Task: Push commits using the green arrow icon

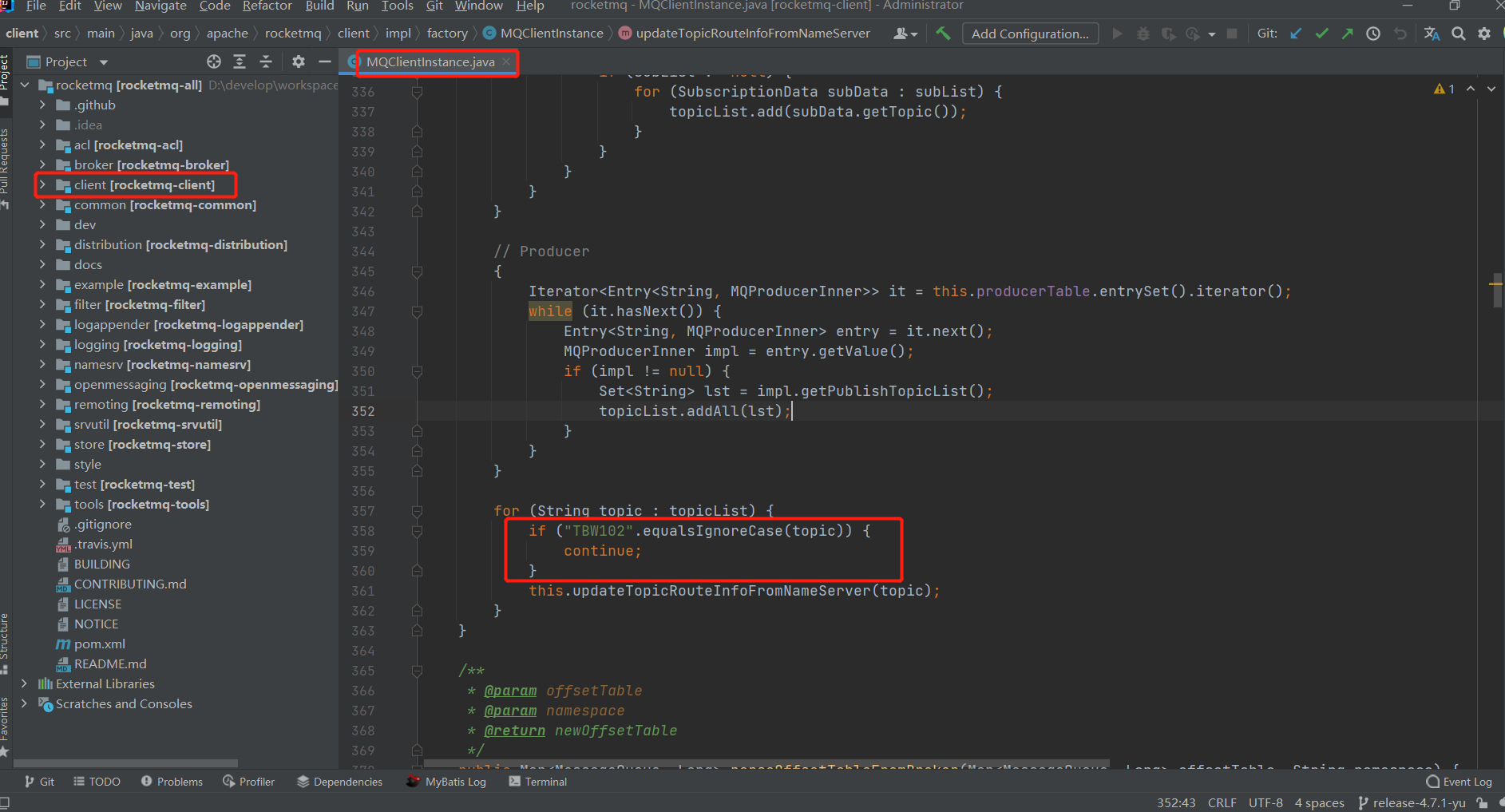Action: (1347, 33)
